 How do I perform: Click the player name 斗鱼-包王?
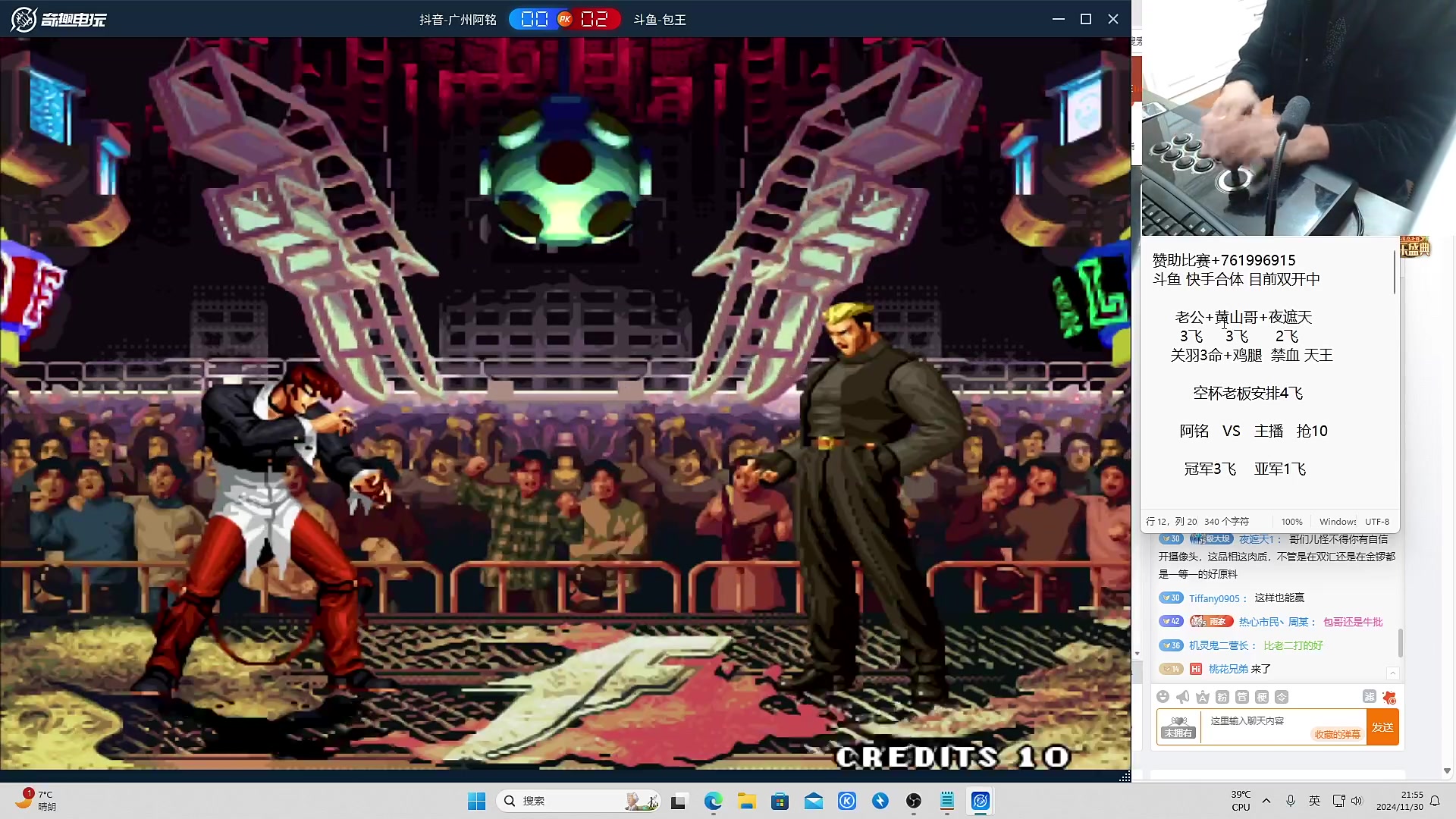pyautogui.click(x=660, y=20)
